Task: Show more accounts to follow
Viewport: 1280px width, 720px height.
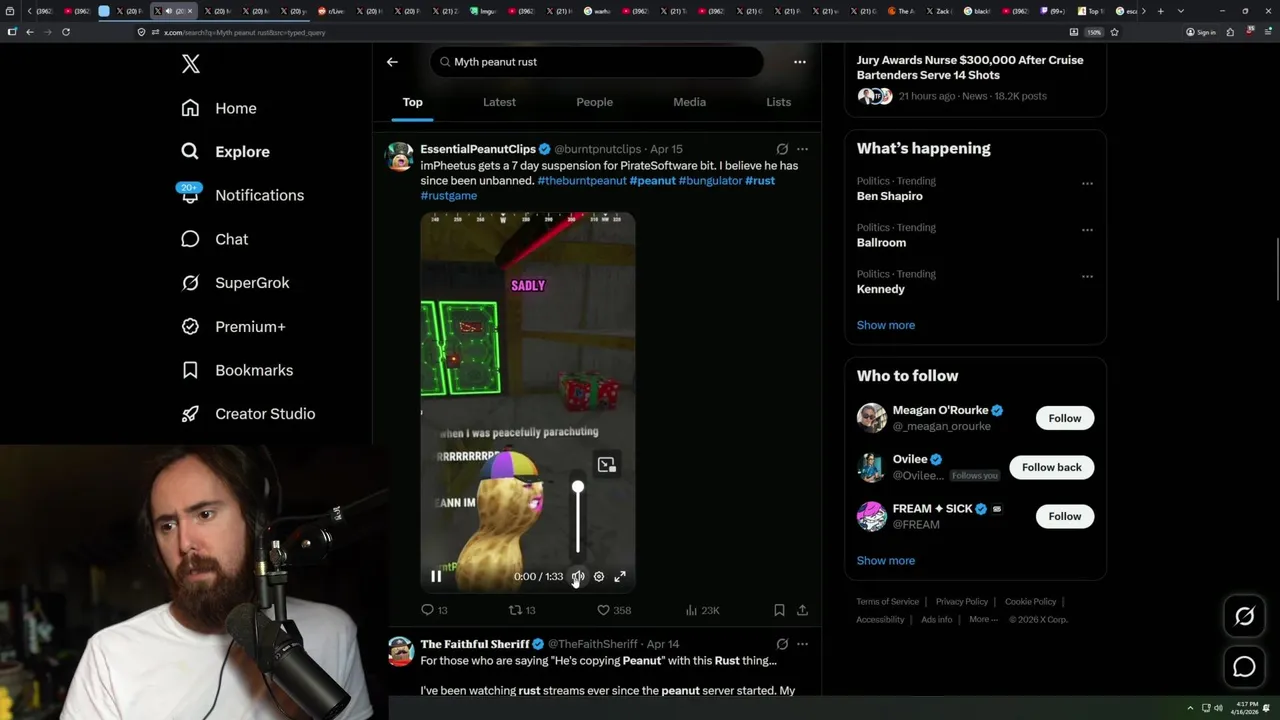Action: (885, 561)
